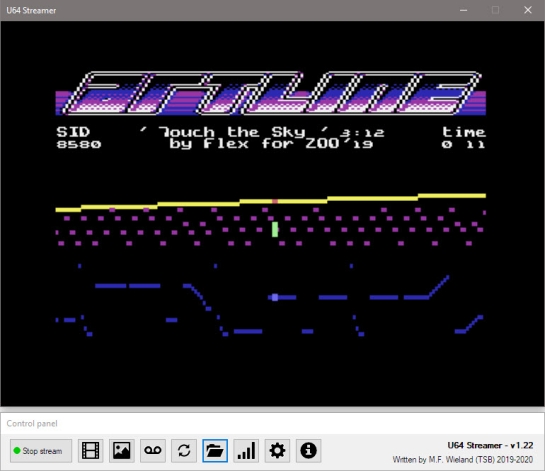Click the green cursor bar in visualizer
This screenshot has height=471, width=545.
(x=275, y=229)
